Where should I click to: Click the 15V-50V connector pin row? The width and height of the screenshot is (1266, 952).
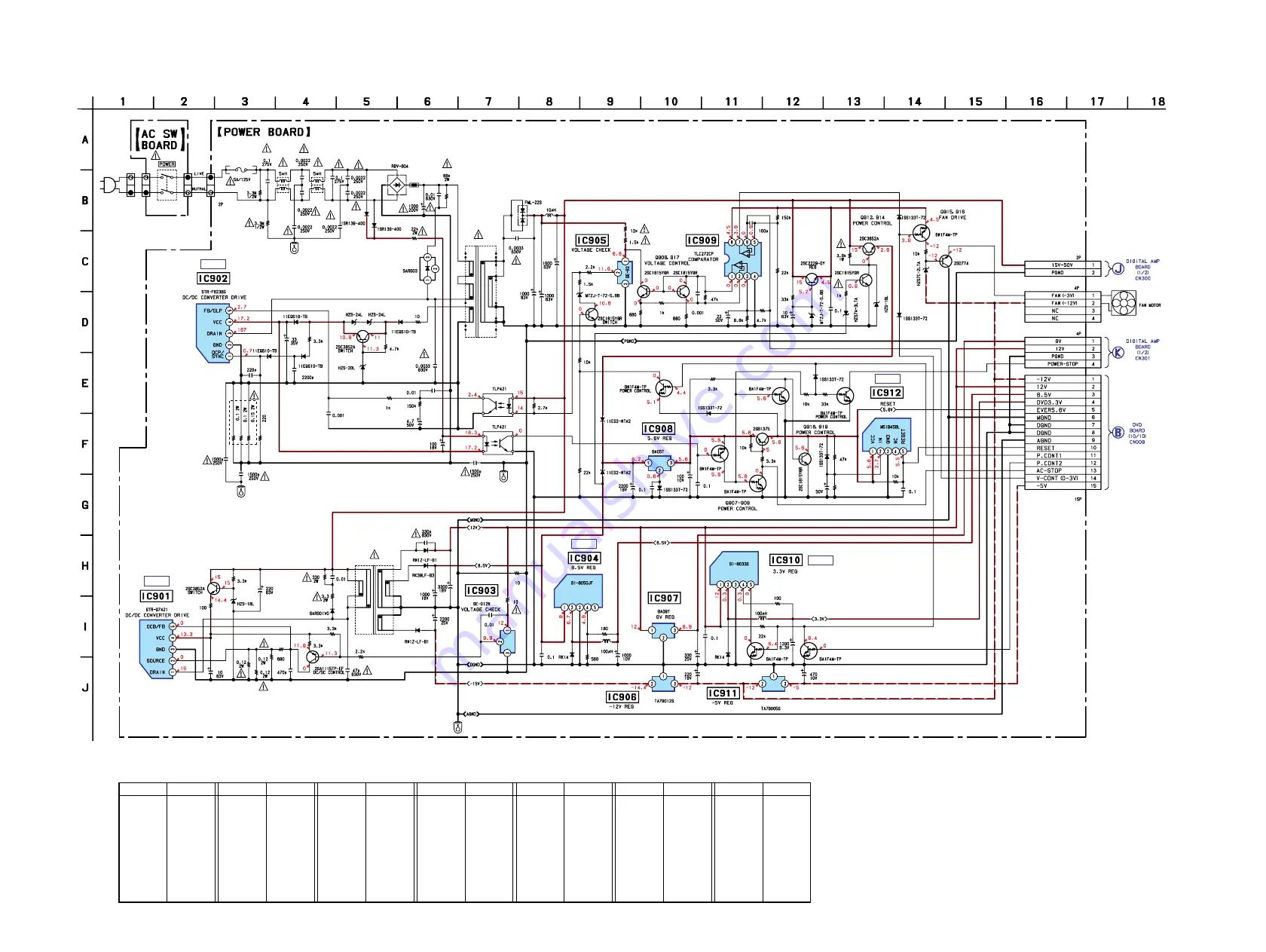[x=1063, y=265]
